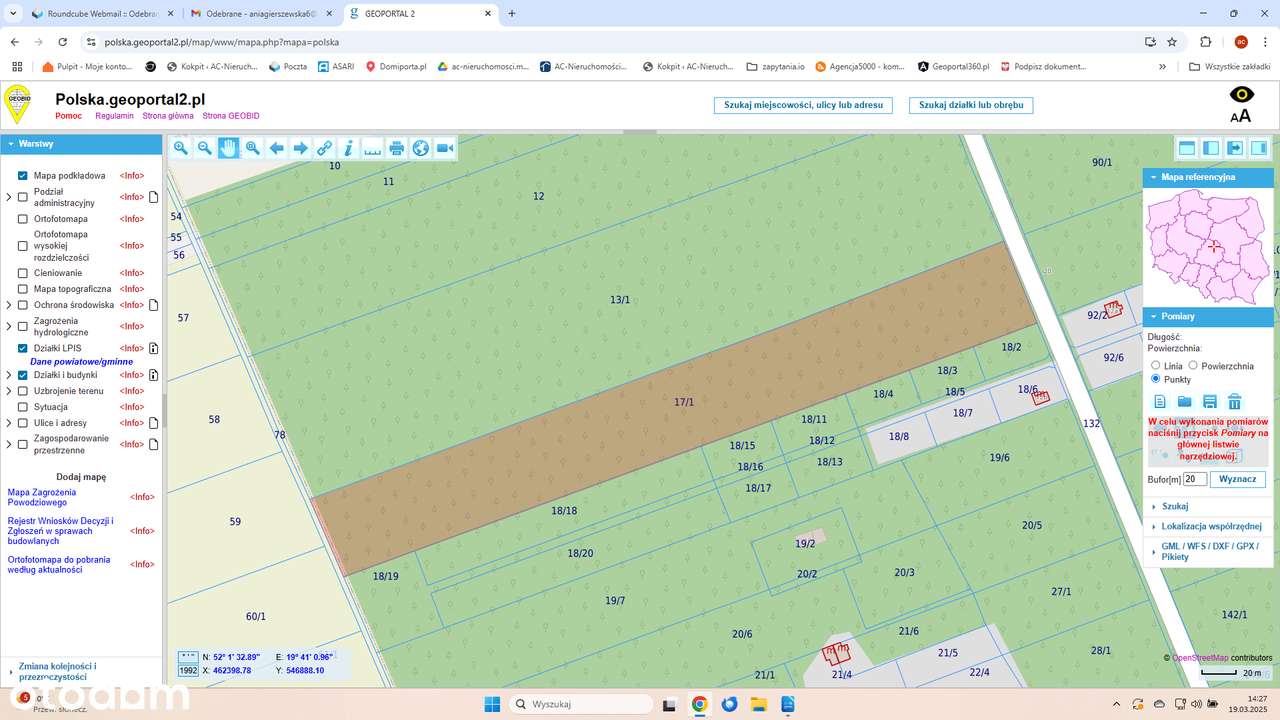Click the Windows taskbar search box
The image size is (1280, 720).
581,704
